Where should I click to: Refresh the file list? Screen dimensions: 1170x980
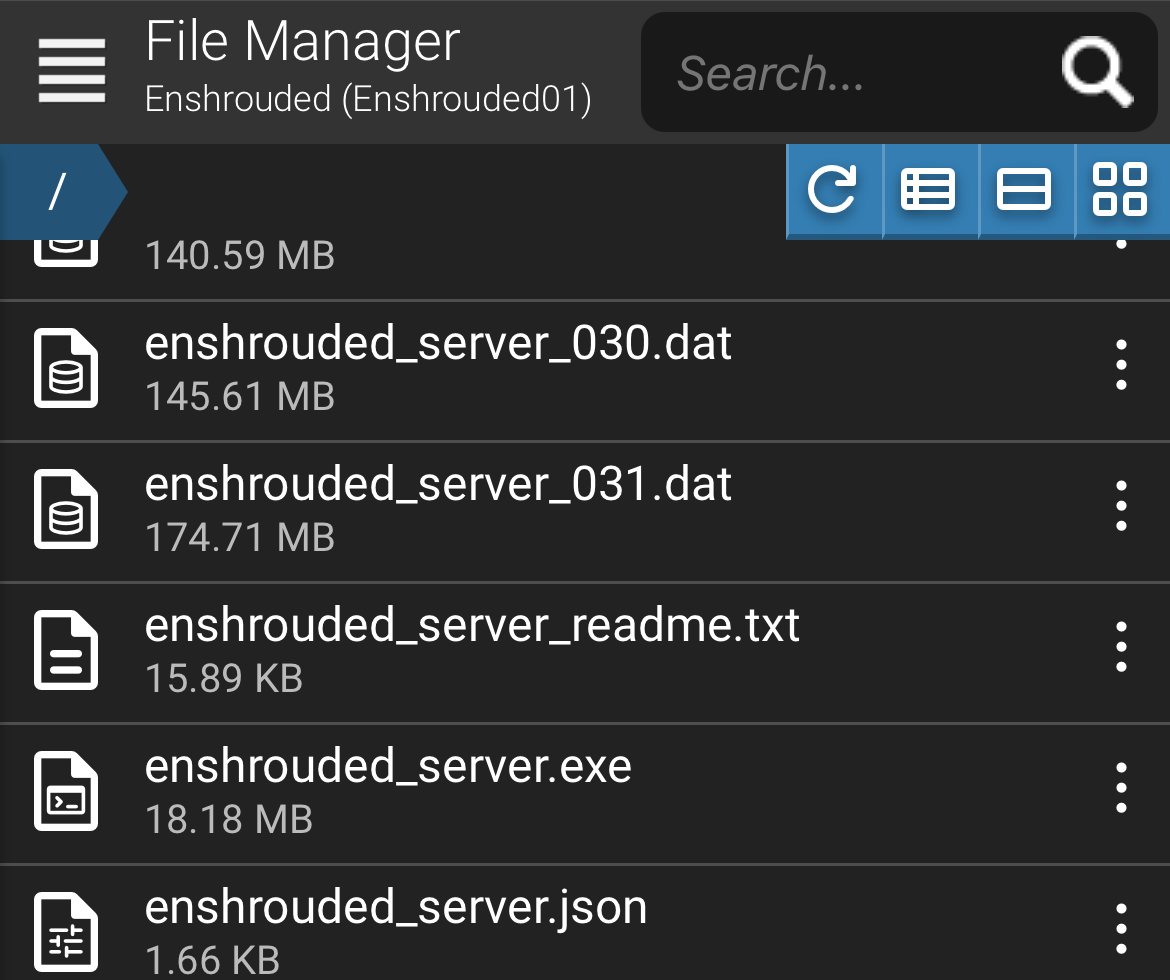coord(833,191)
